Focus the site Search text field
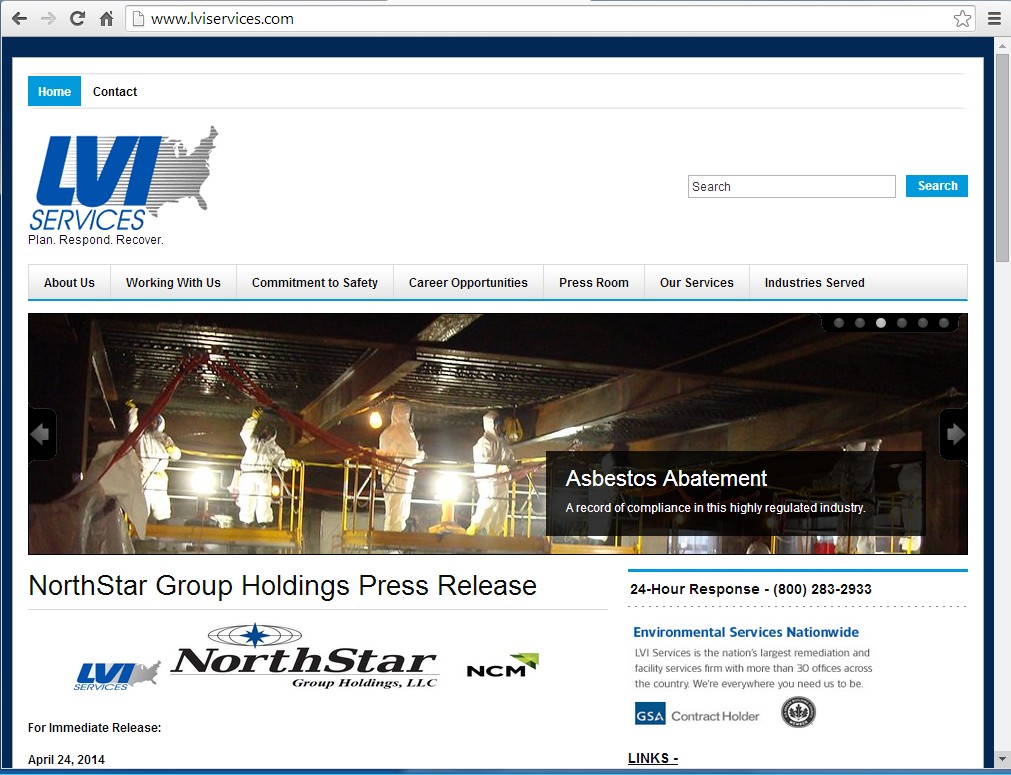 tap(792, 186)
